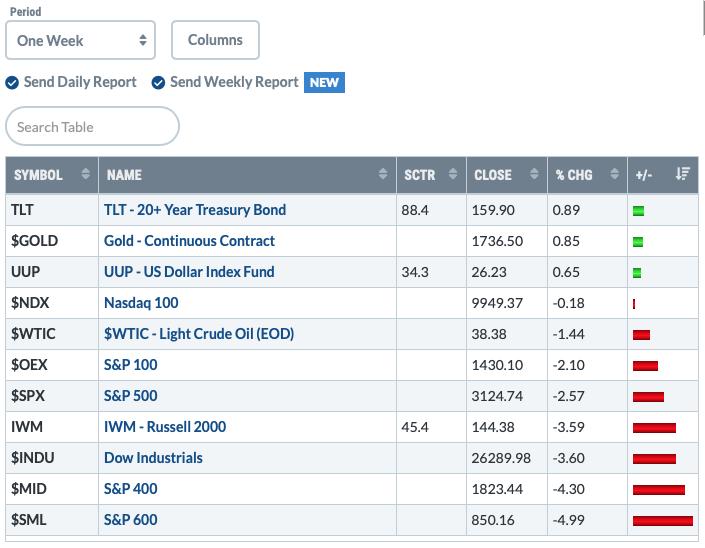This screenshot has width=705, height=548.
Task: Sort table by the SCTR column
Action: (x=431, y=175)
